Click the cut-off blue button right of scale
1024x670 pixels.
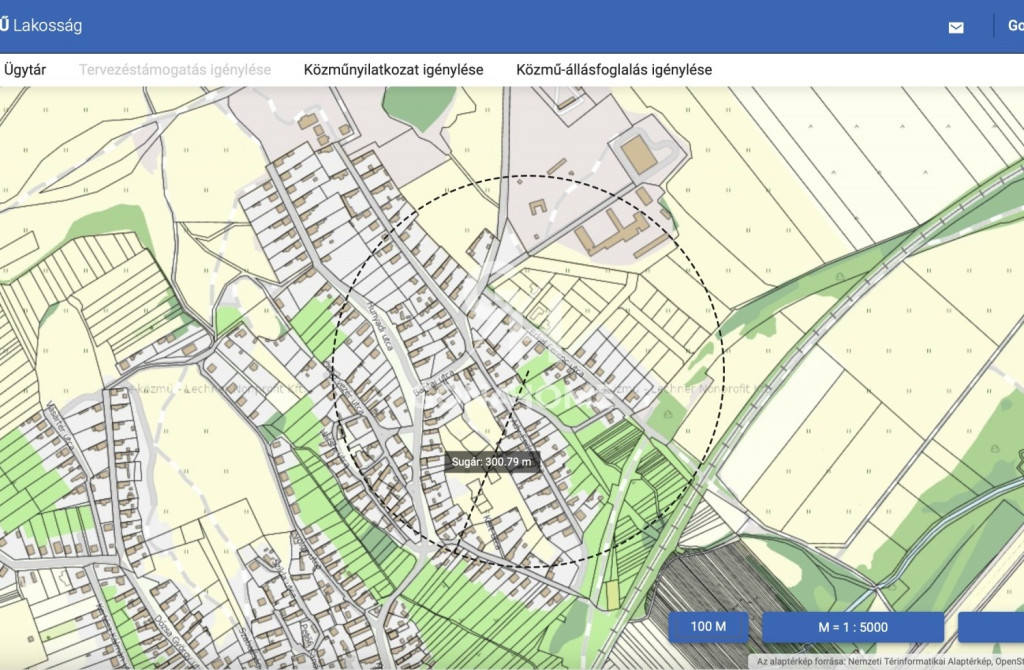click(x=990, y=627)
